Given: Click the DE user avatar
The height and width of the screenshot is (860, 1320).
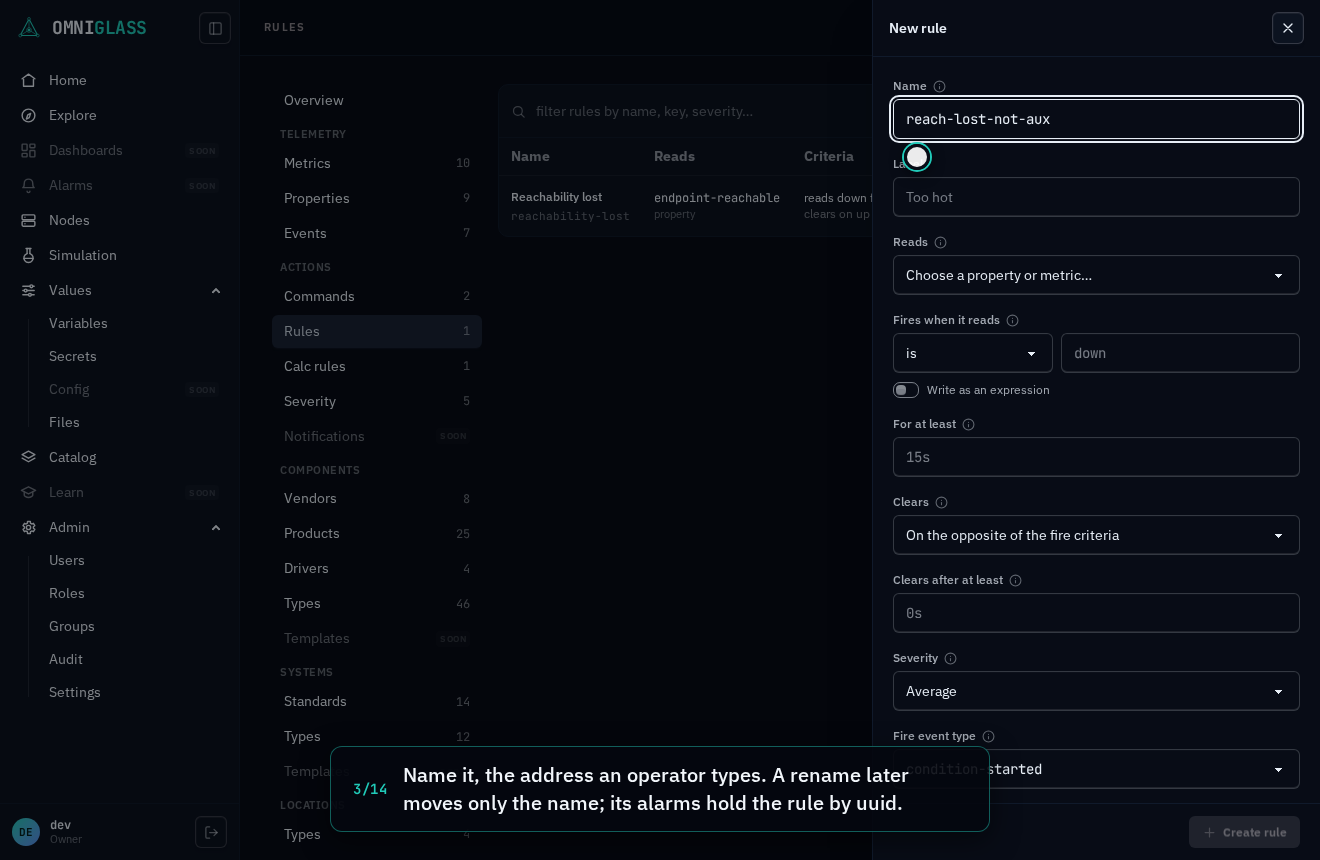Looking at the screenshot, I should pos(26,832).
